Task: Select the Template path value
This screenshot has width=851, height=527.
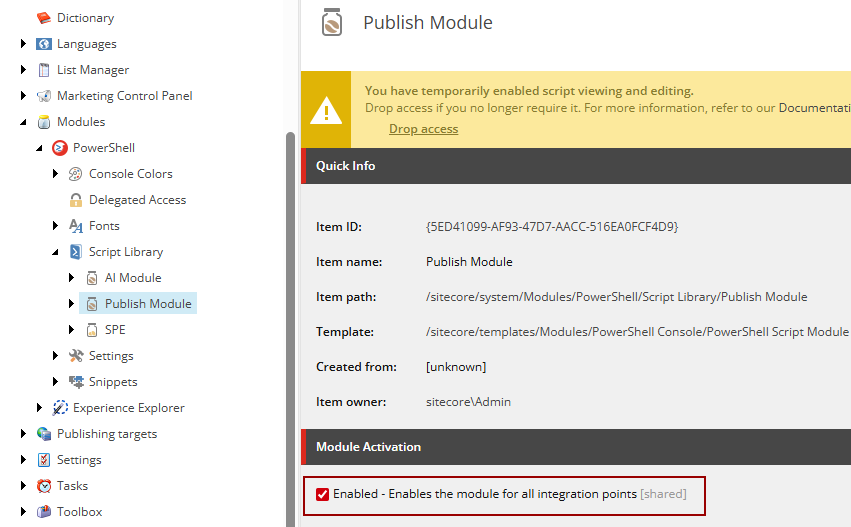Action: 637,332
